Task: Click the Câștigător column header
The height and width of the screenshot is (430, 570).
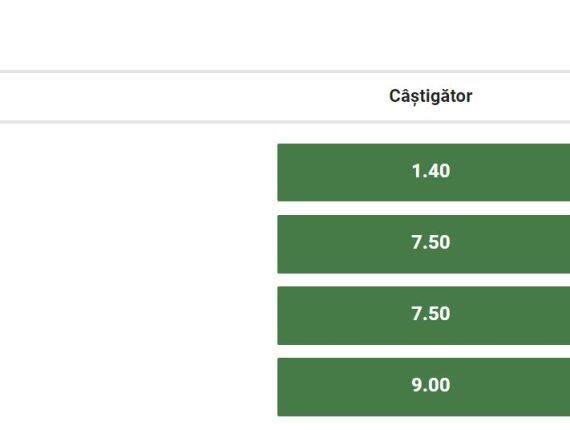Action: point(431,96)
